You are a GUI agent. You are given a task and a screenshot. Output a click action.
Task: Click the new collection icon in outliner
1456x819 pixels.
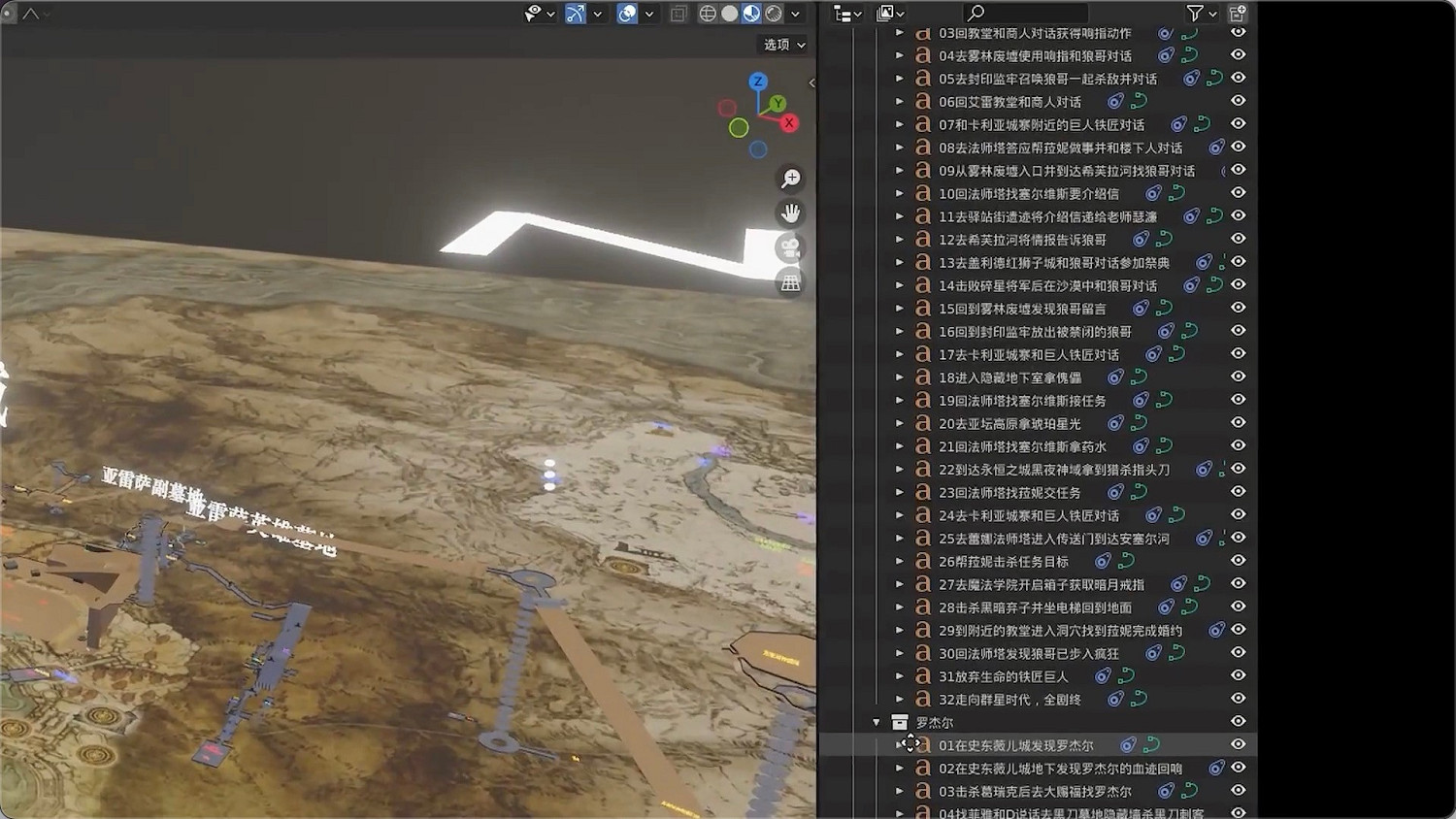pyautogui.click(x=1238, y=14)
